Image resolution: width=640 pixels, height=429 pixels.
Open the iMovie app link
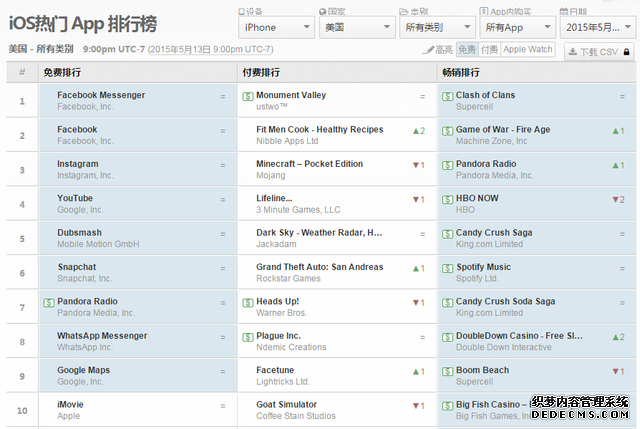click(x=70, y=404)
